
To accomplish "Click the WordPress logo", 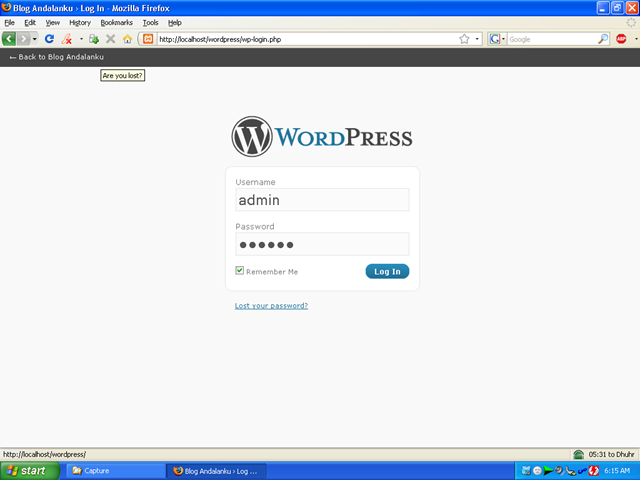I will tap(322, 137).
